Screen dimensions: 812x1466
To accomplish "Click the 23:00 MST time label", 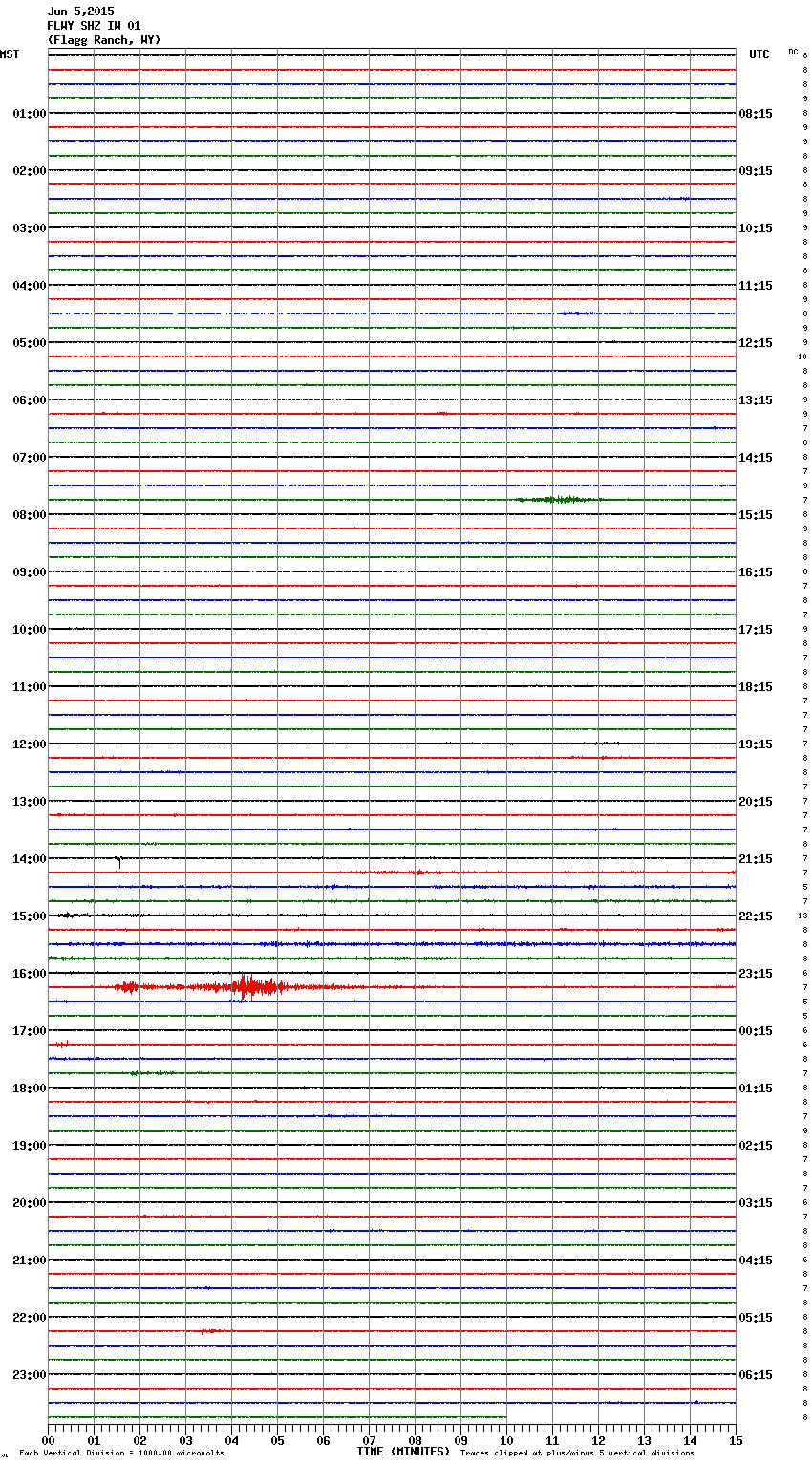I will [x=30, y=1375].
